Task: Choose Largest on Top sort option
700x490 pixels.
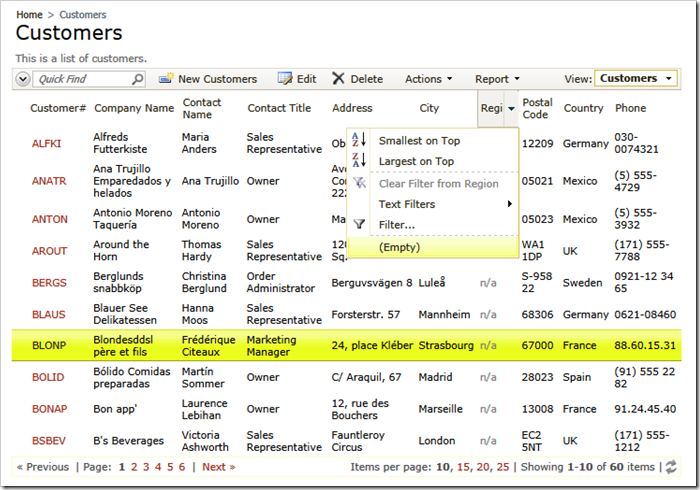Action: (x=416, y=161)
